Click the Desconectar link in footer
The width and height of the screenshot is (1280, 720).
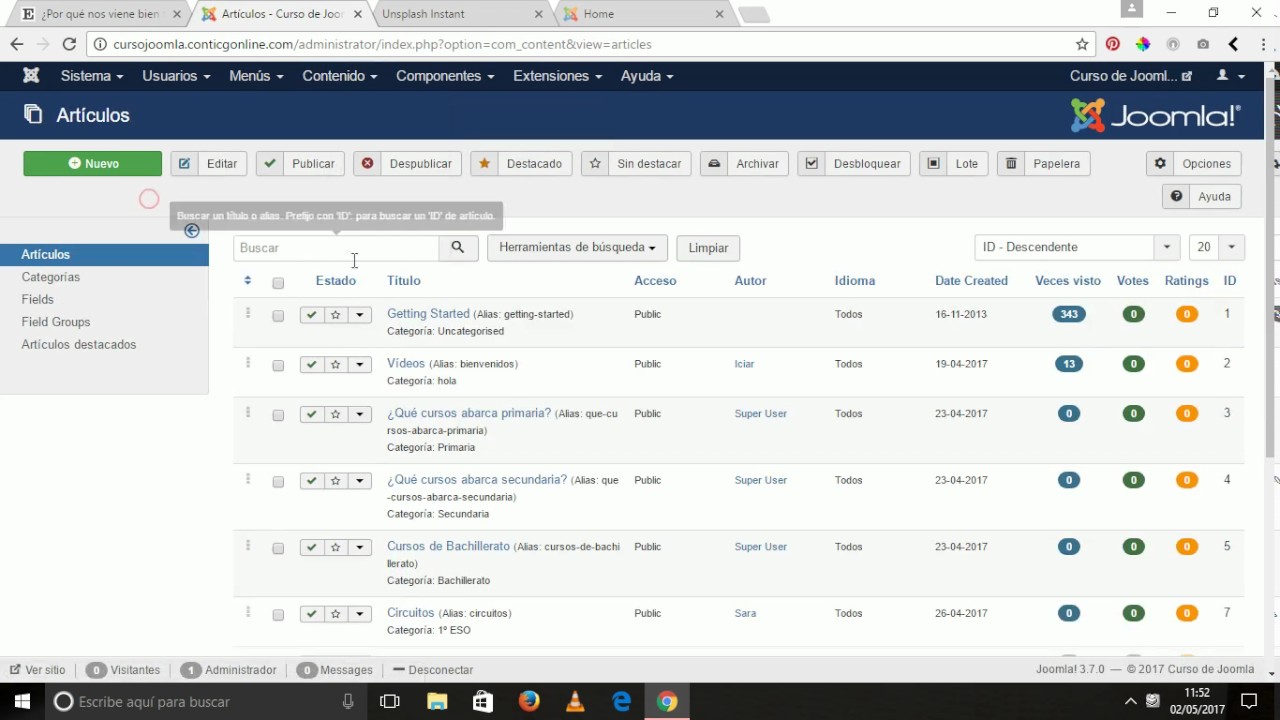point(433,670)
